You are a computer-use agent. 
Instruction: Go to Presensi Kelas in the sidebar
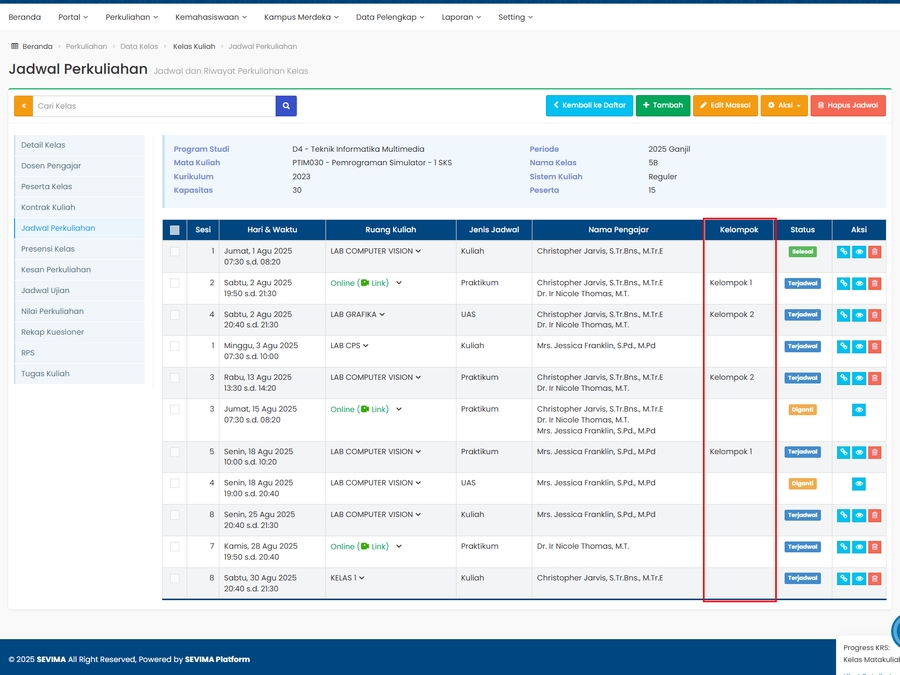tap(48, 249)
